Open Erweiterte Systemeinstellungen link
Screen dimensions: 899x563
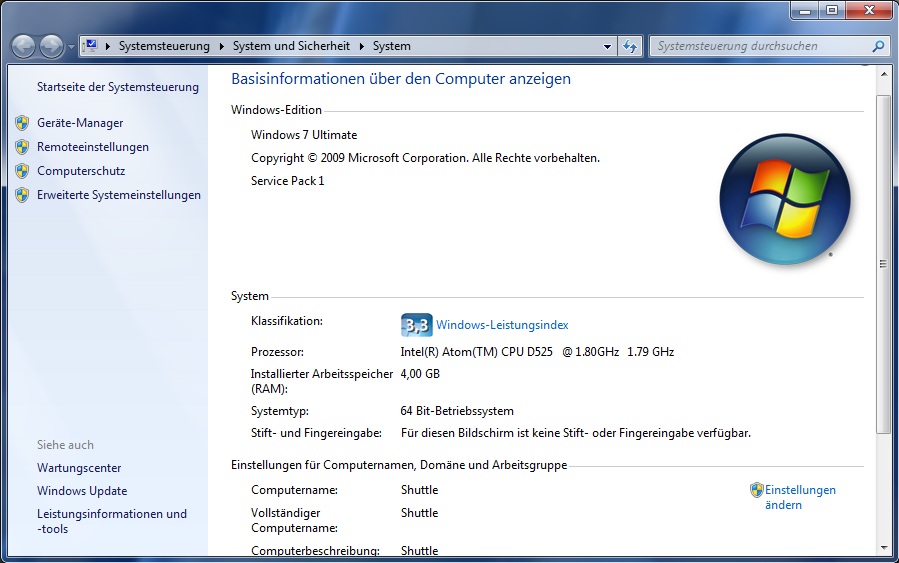pyautogui.click(x=119, y=195)
